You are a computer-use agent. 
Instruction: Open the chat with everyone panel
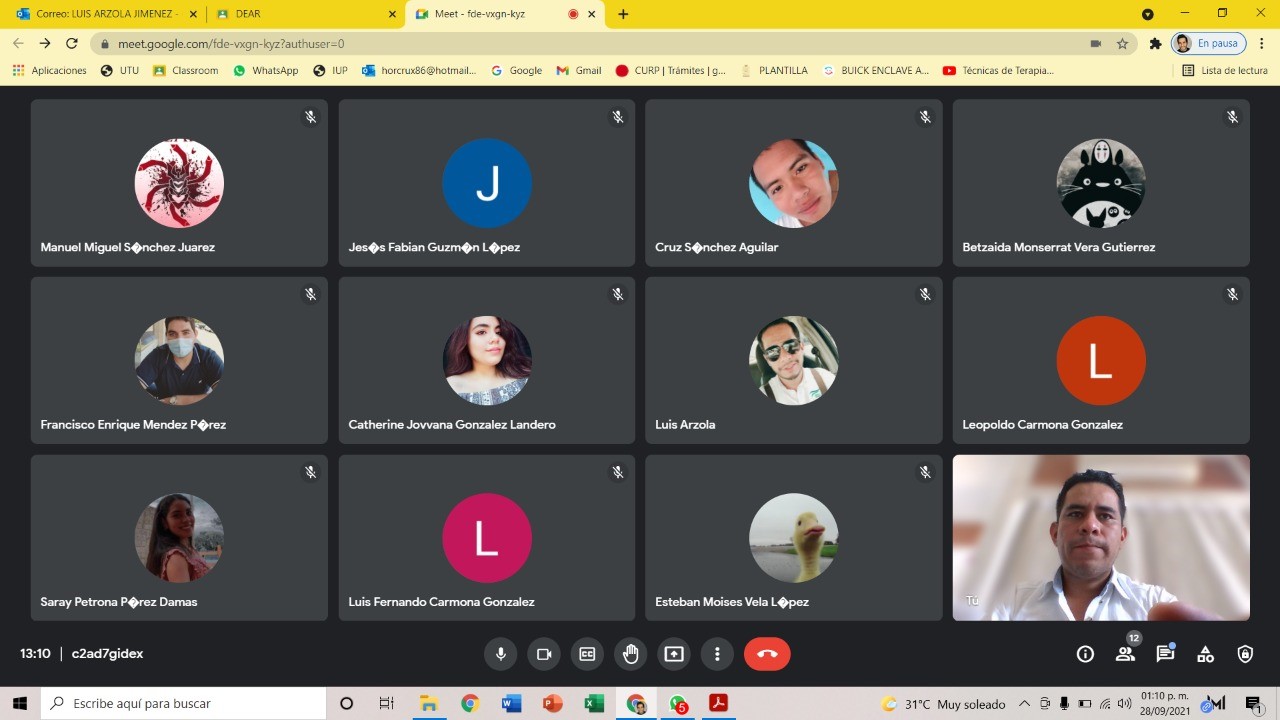[x=1165, y=654]
